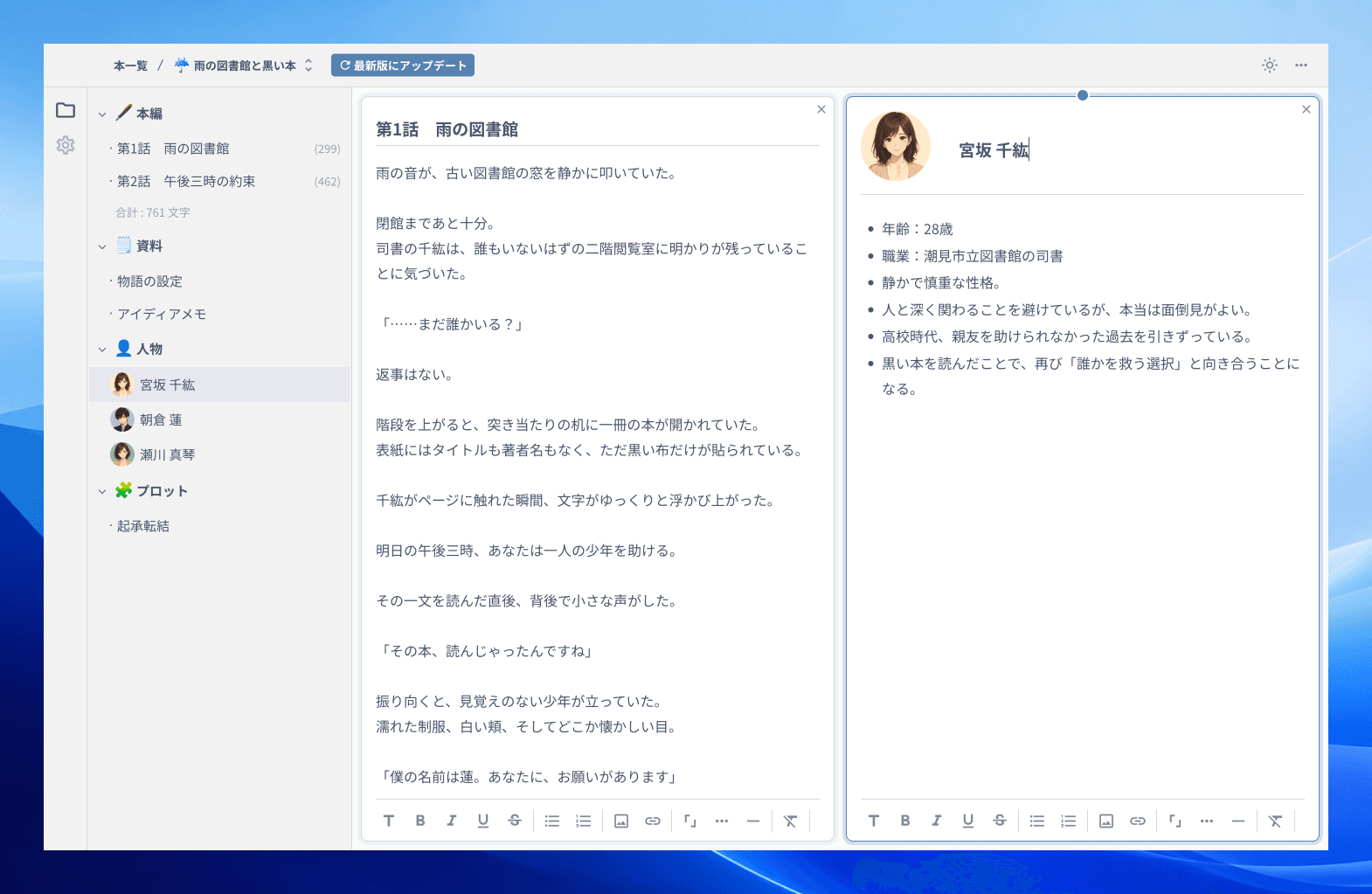Open the more options menu at top right
This screenshot has height=894, width=1372.
pyautogui.click(x=1301, y=66)
